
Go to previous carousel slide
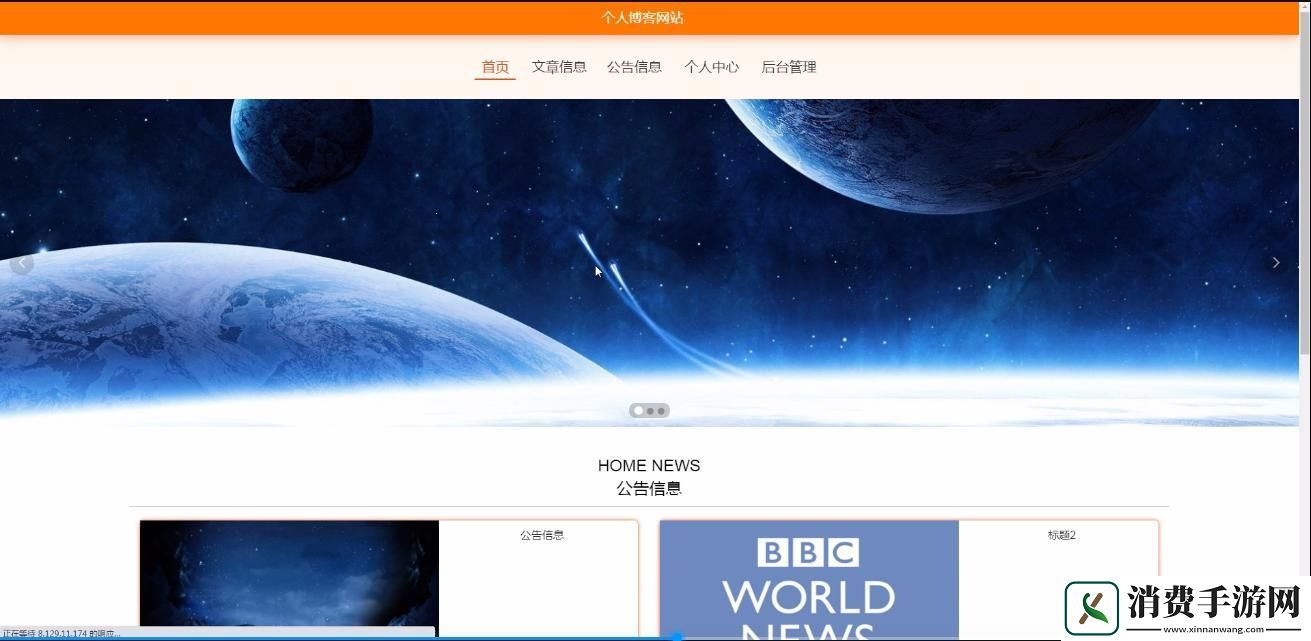pyautogui.click(x=22, y=263)
